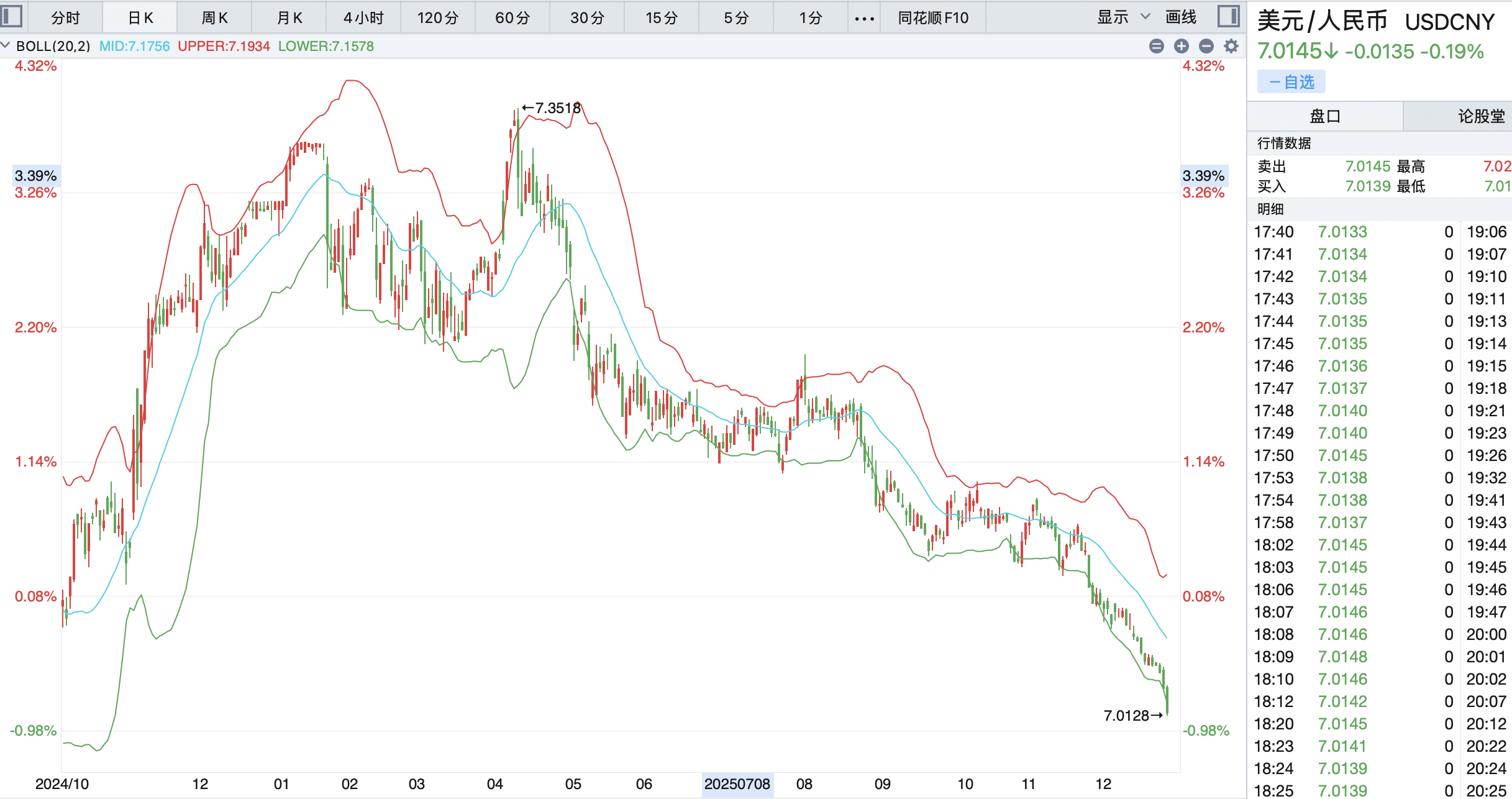Open the 画线 drawing tools

[1180, 17]
